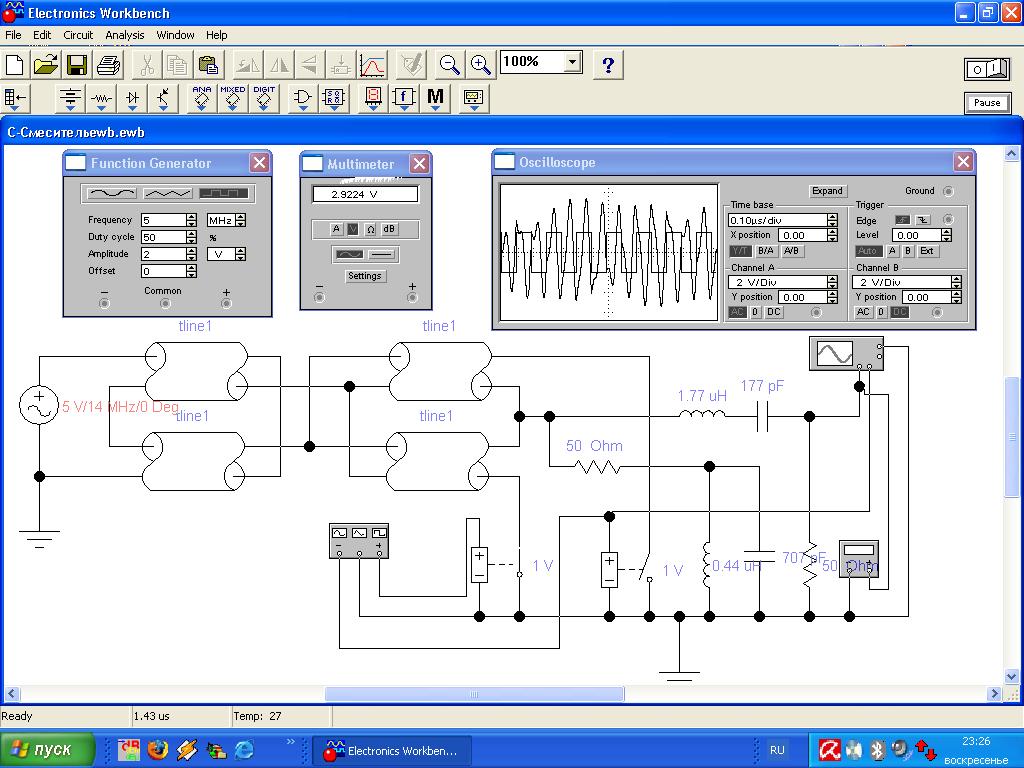Open the Logic Gates parts bin
Screen dimensions: 1024x768
tap(302, 98)
